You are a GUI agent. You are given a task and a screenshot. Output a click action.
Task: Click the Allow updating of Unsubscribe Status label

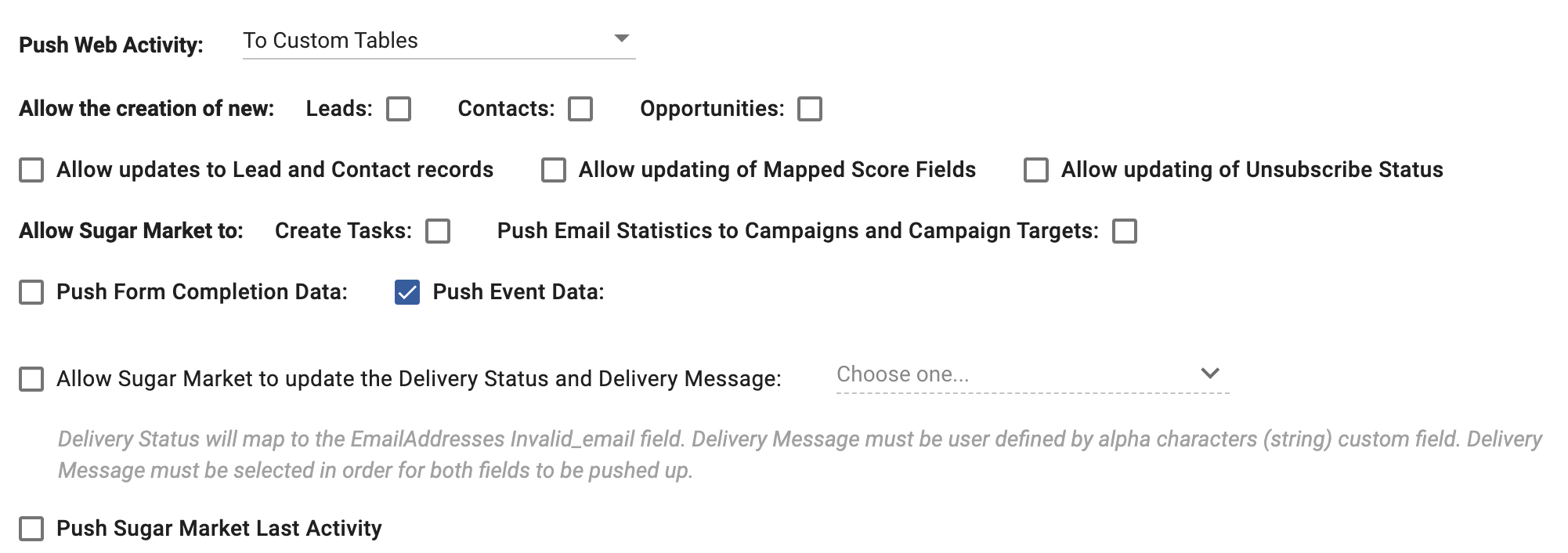tap(1252, 170)
